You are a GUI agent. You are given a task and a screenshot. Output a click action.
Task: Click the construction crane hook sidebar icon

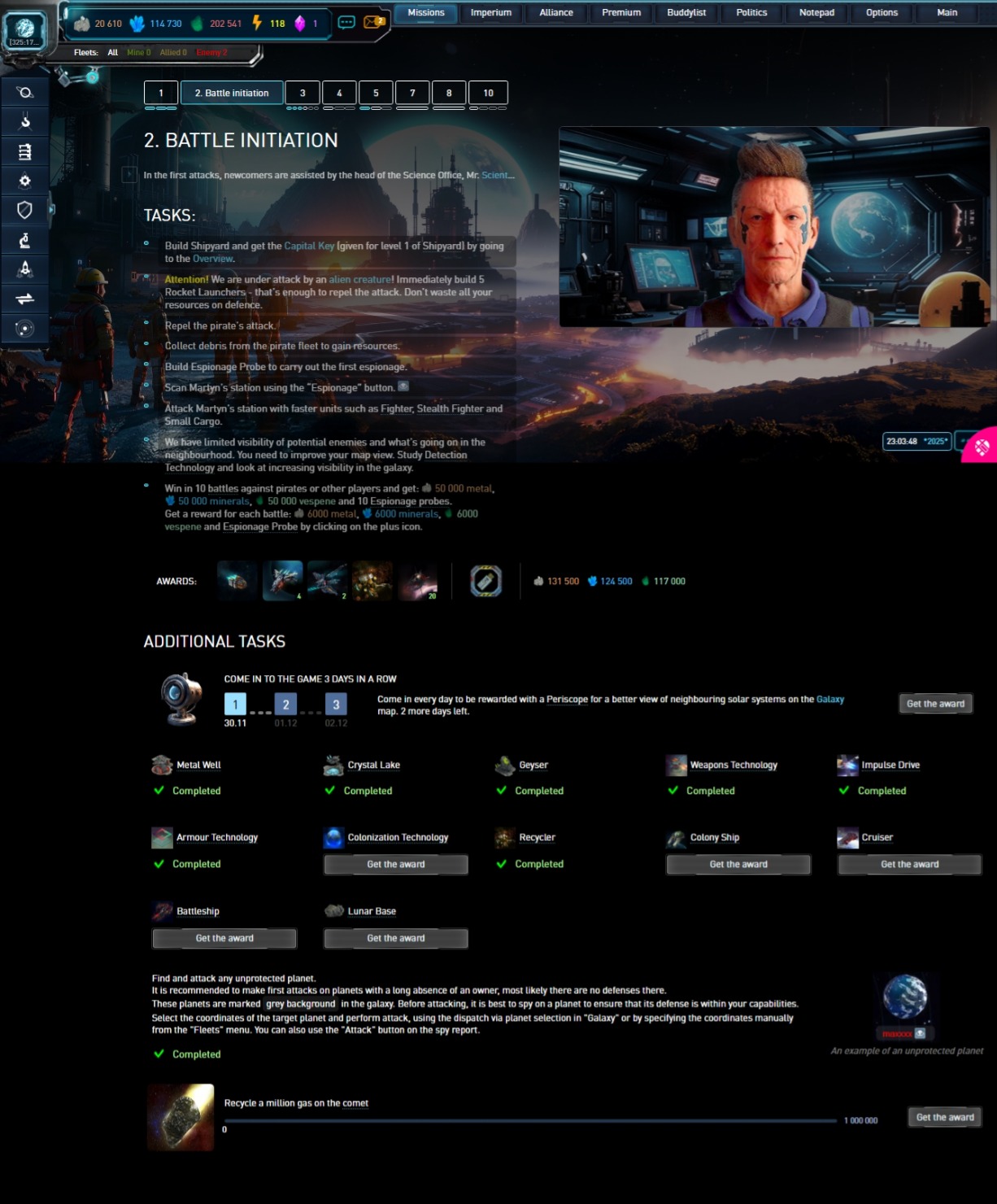pos(24,122)
